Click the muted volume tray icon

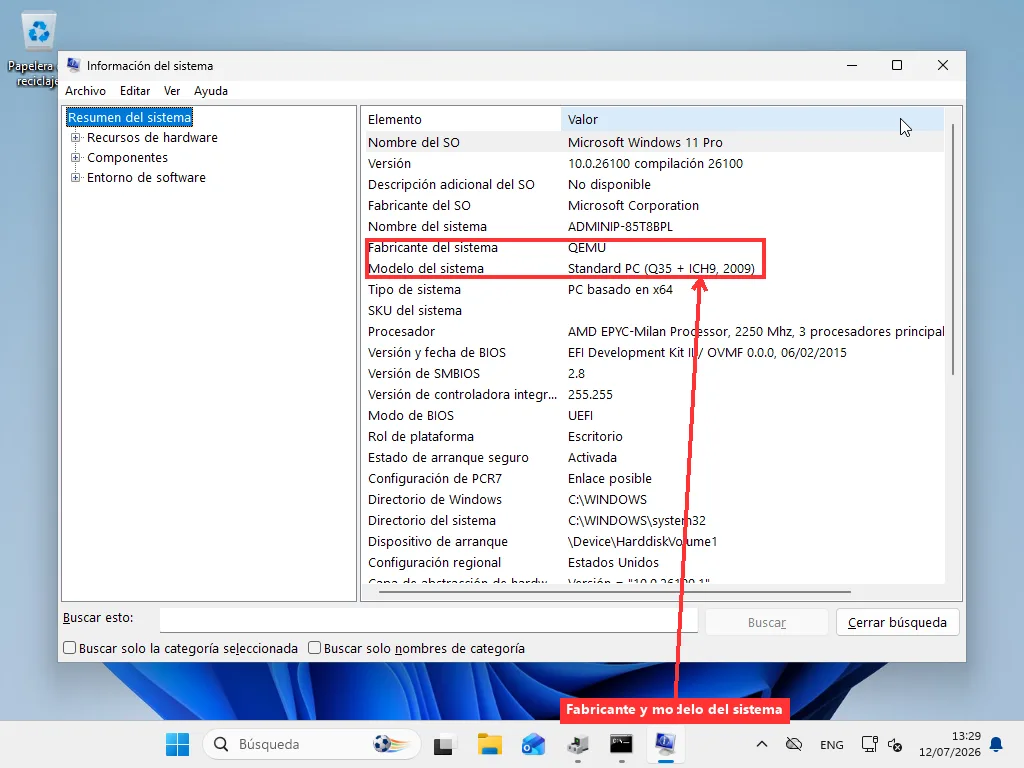[x=895, y=745]
